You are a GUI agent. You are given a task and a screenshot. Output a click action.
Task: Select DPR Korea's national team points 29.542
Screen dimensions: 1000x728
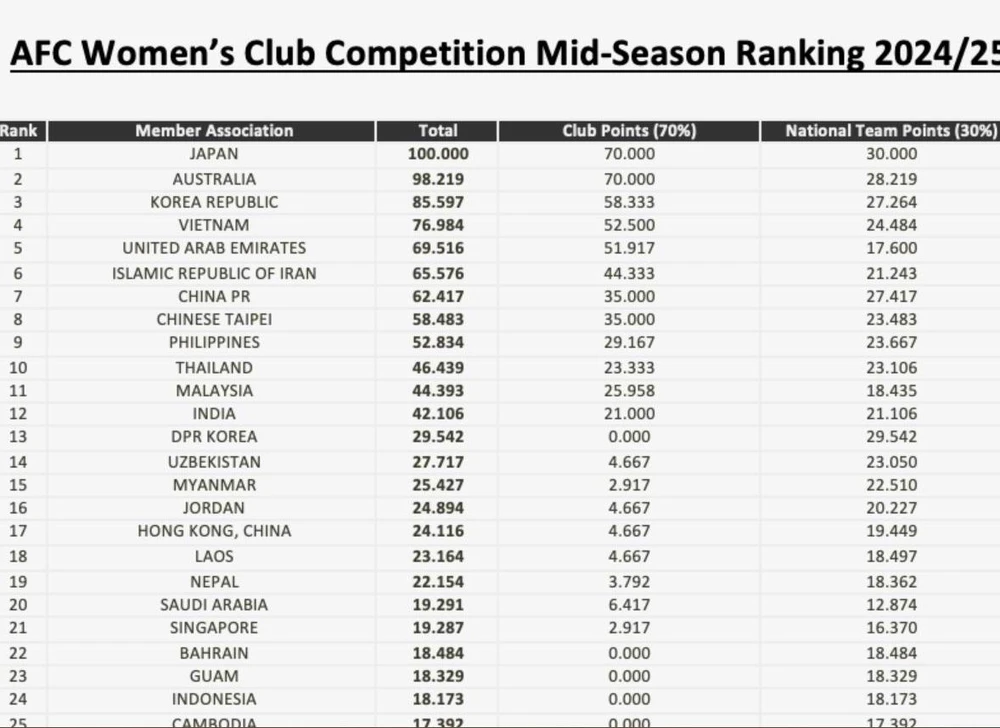coord(891,436)
